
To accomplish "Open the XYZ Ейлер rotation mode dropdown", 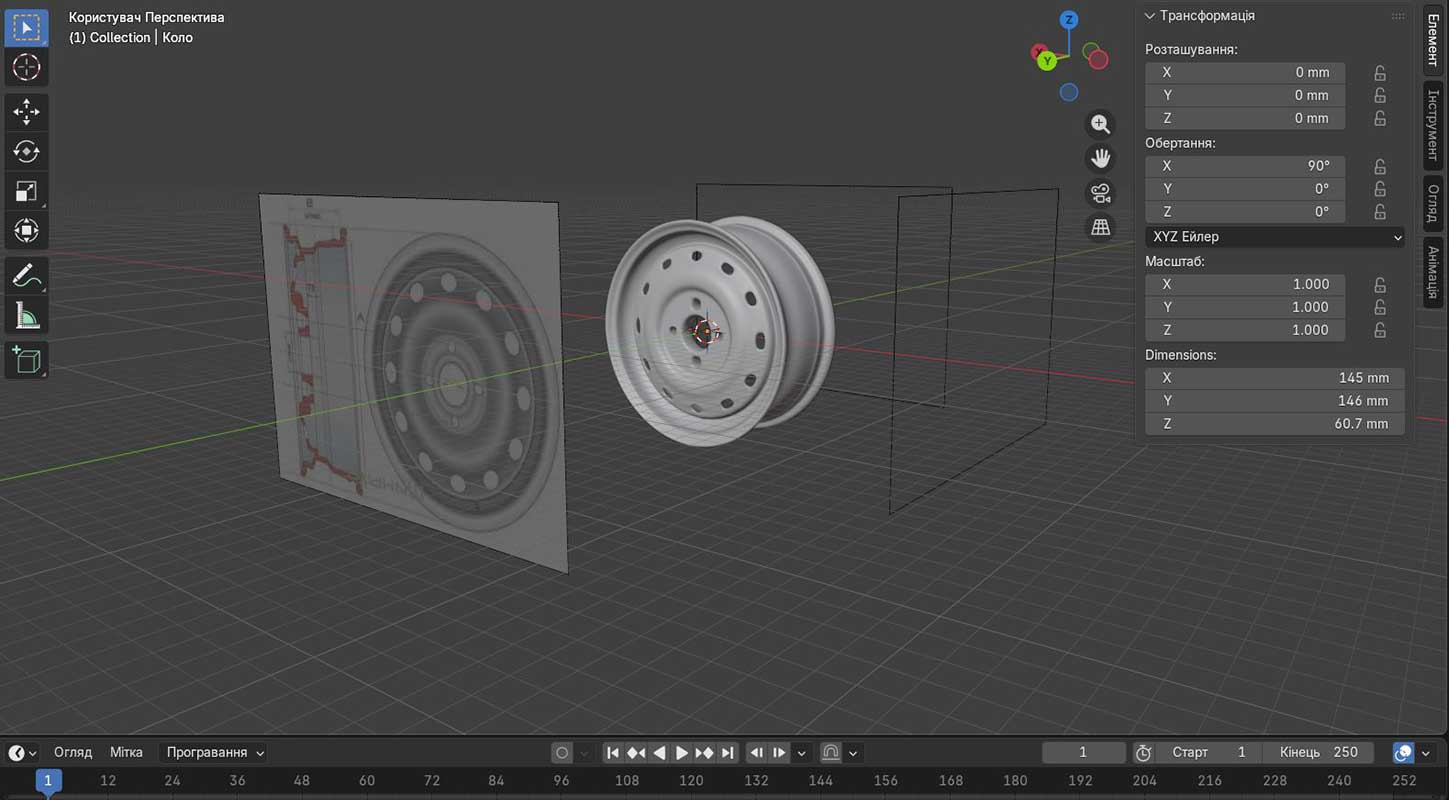I will [1274, 237].
